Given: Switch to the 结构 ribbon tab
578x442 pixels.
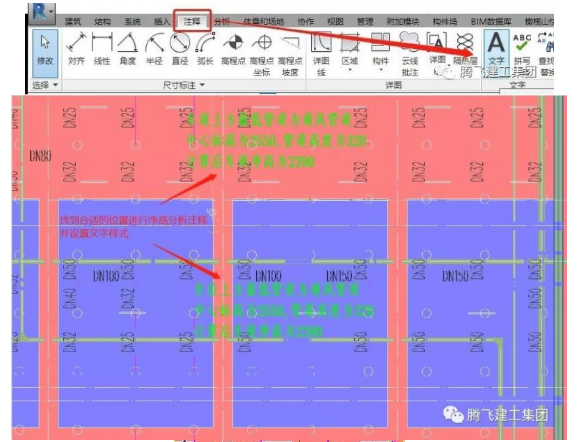Looking at the screenshot, I should [102, 22].
